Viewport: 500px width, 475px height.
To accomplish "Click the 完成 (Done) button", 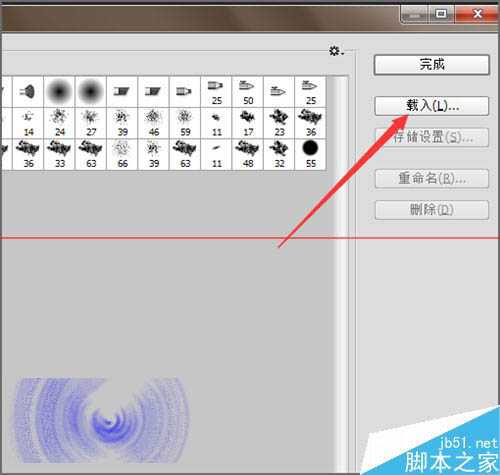I will (432, 65).
